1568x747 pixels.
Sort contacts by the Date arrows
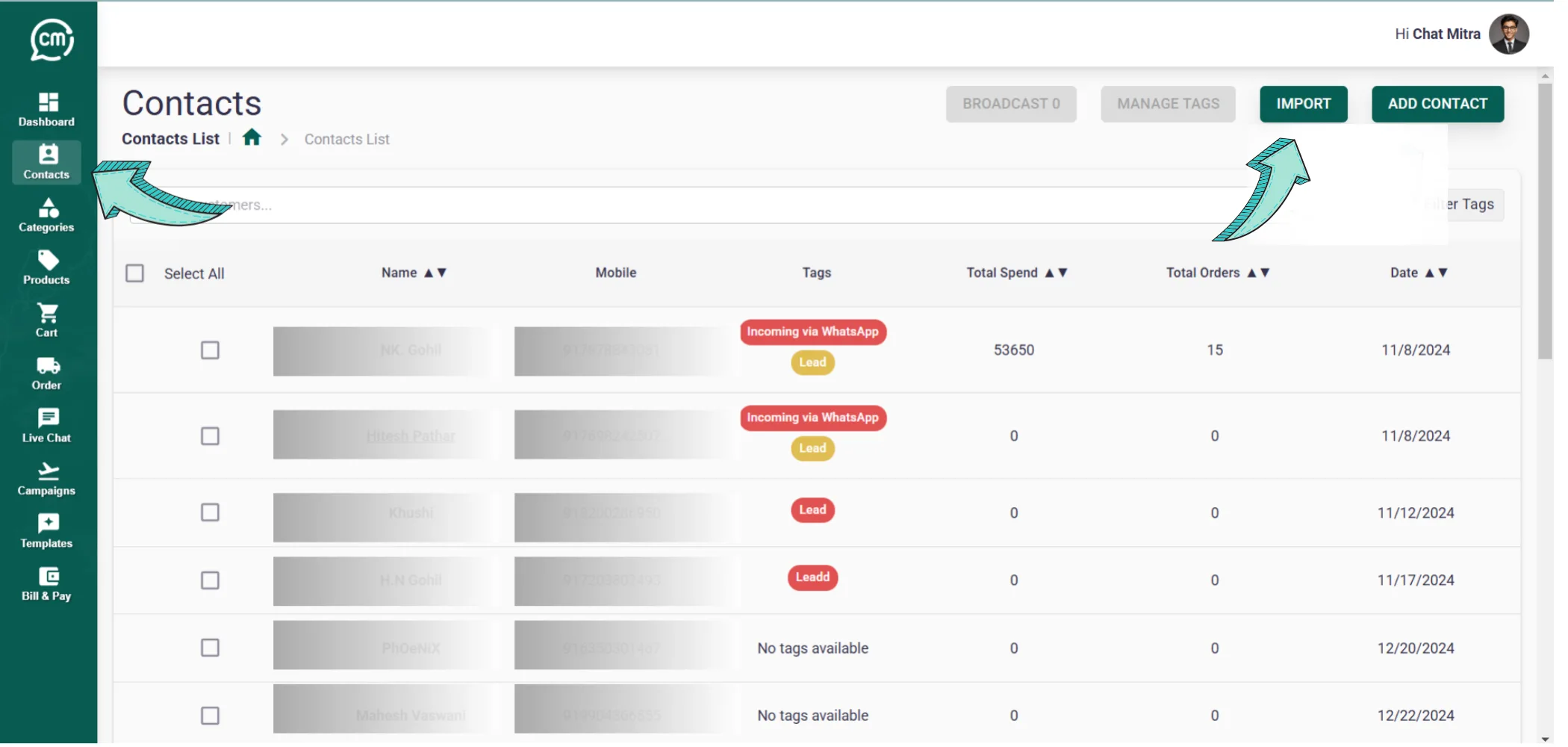coord(1437,273)
